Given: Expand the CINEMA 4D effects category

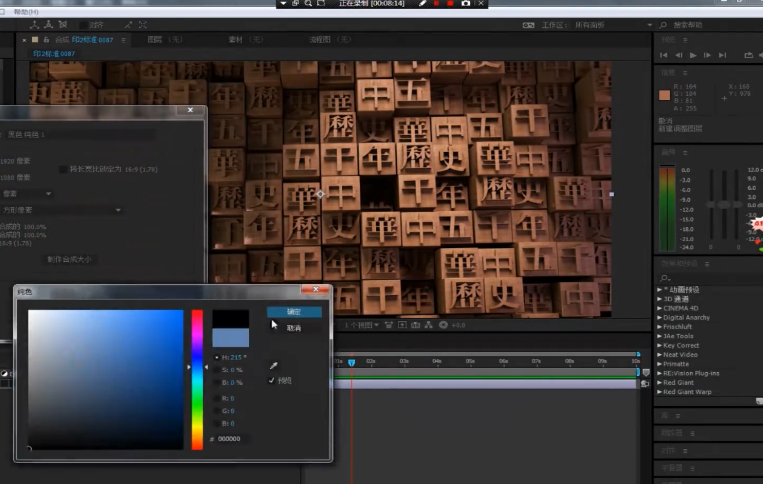Looking at the screenshot, I should (659, 308).
